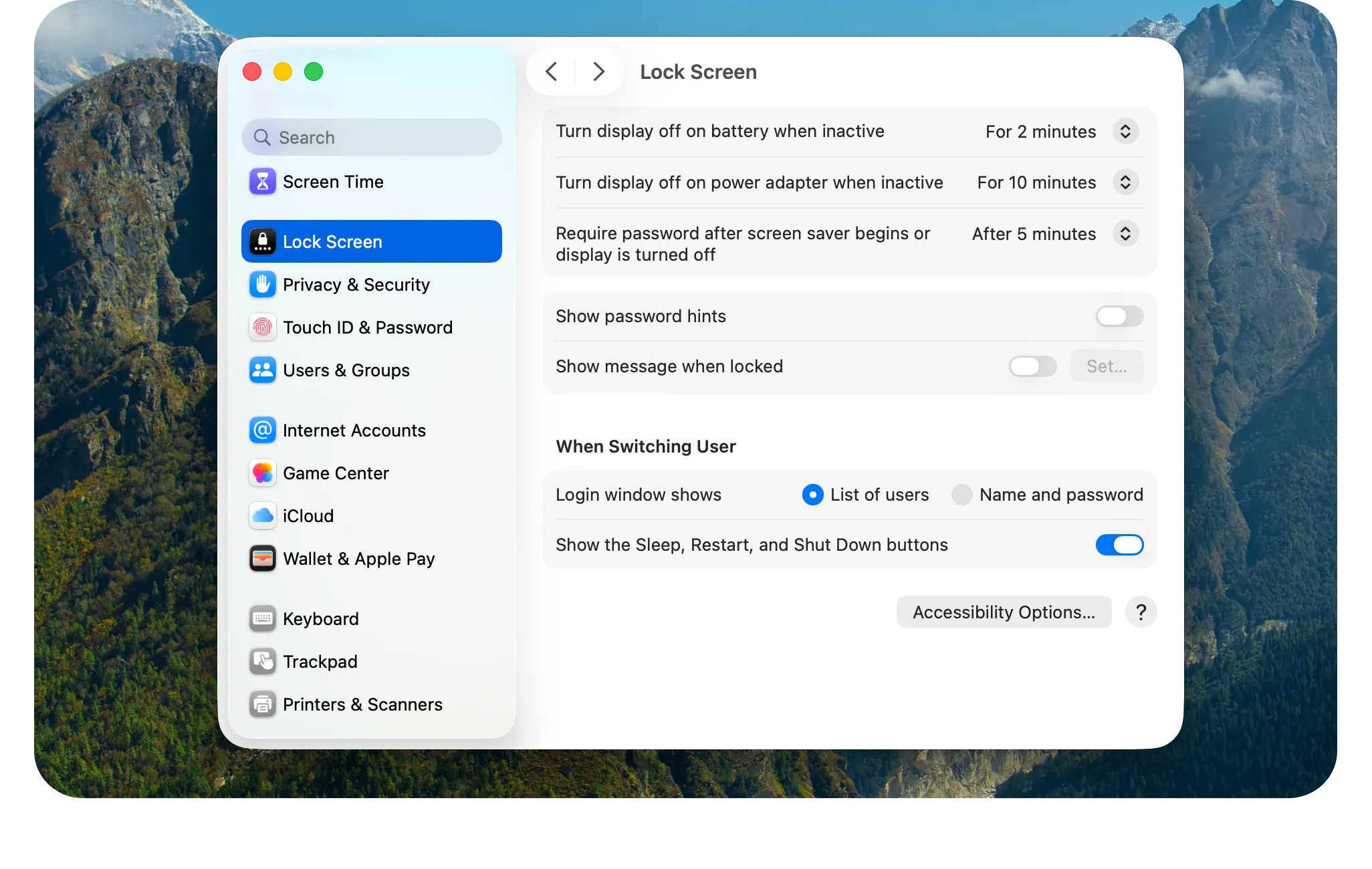Open Screen Time settings label
1372x869 pixels.
[333, 182]
